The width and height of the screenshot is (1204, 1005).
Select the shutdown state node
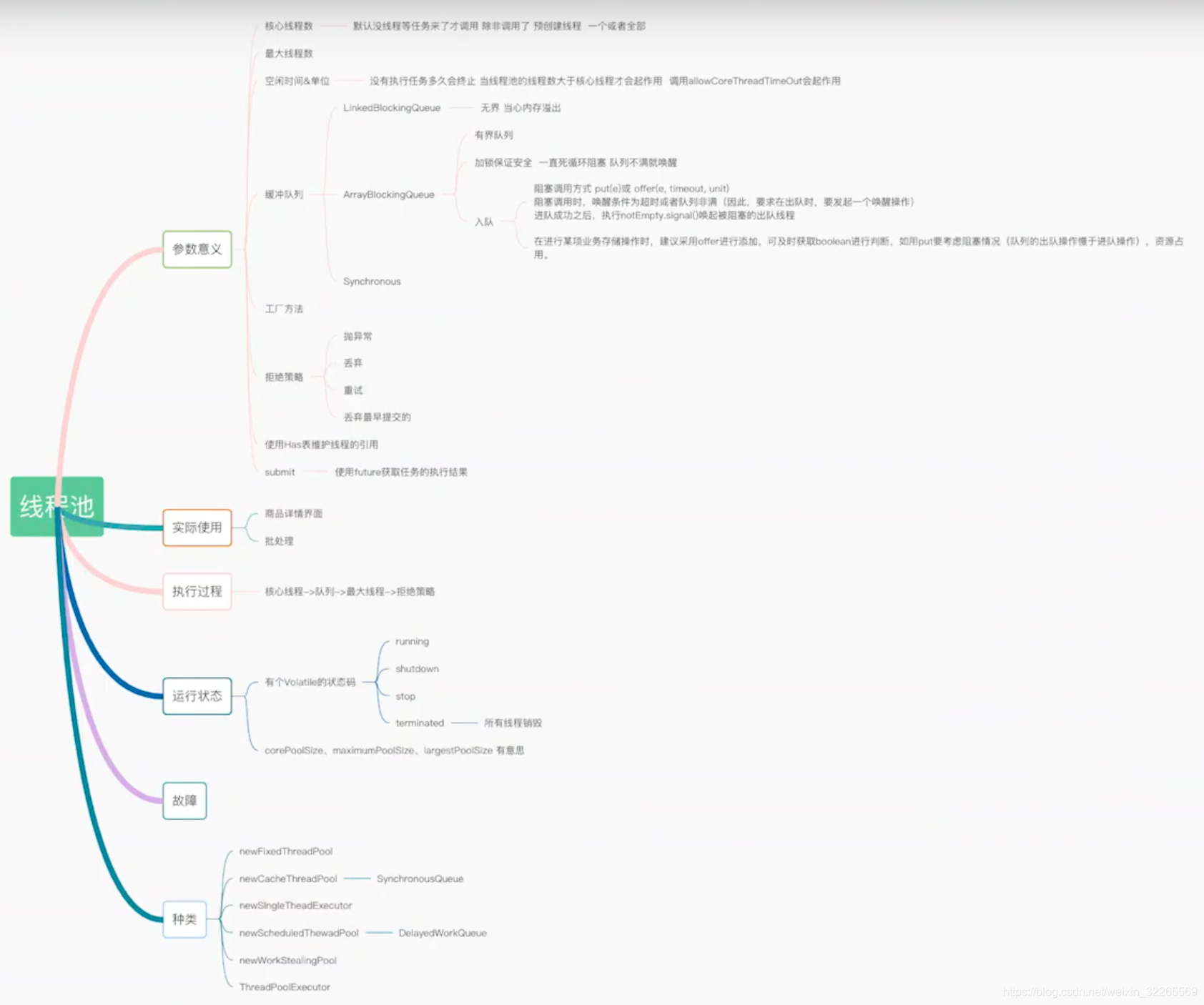point(417,669)
